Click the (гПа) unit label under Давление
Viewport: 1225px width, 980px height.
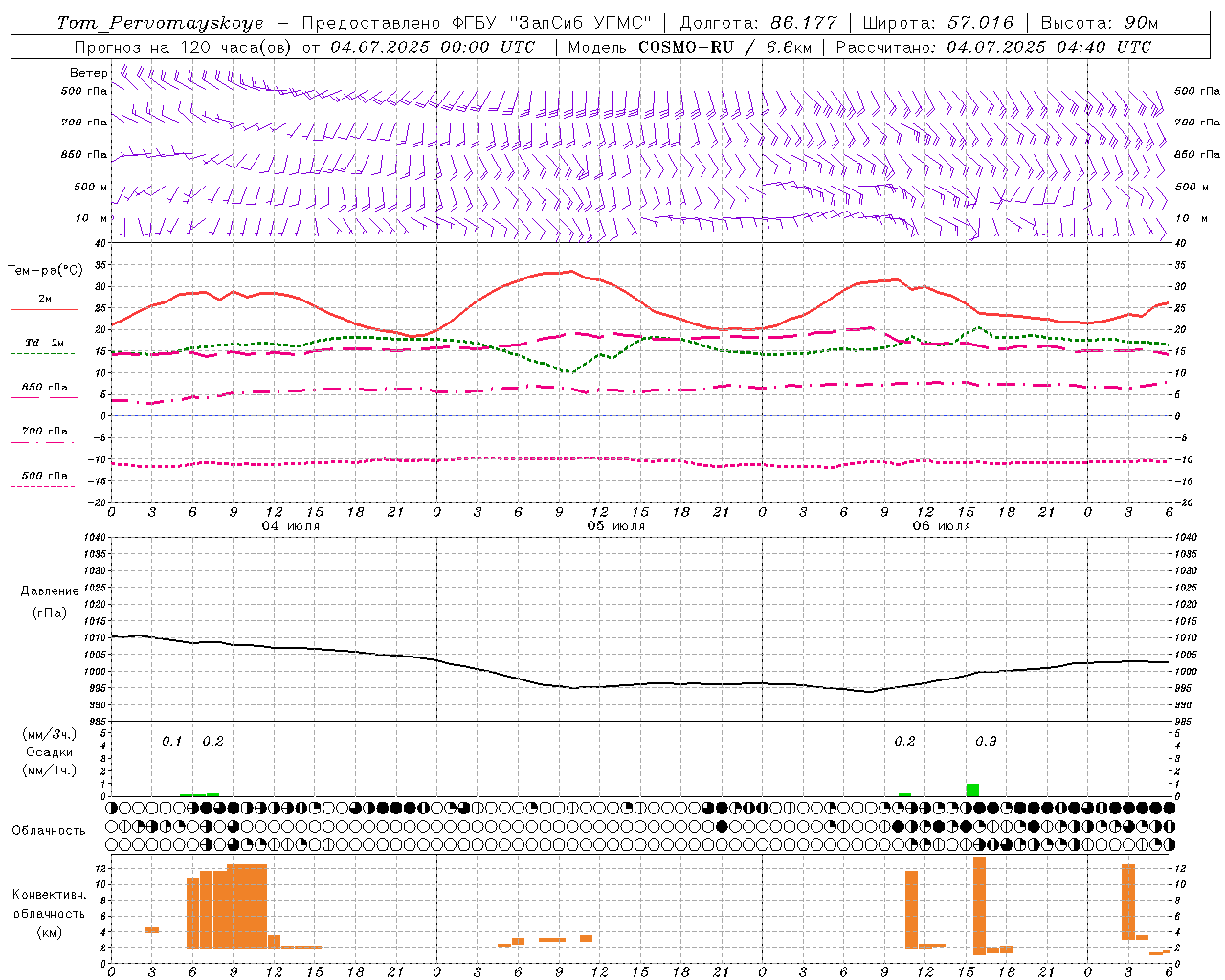pos(50,612)
